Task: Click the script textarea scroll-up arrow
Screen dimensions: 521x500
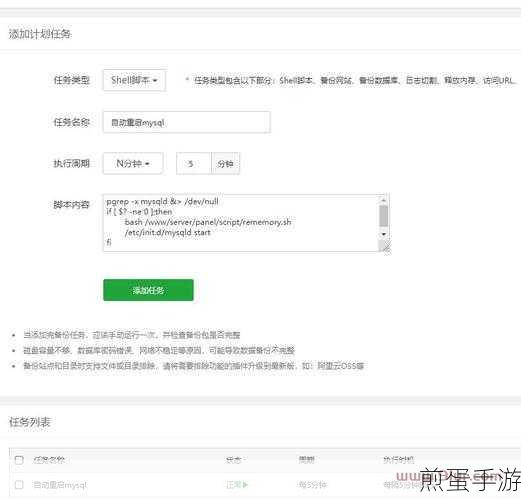Action: (x=384, y=200)
